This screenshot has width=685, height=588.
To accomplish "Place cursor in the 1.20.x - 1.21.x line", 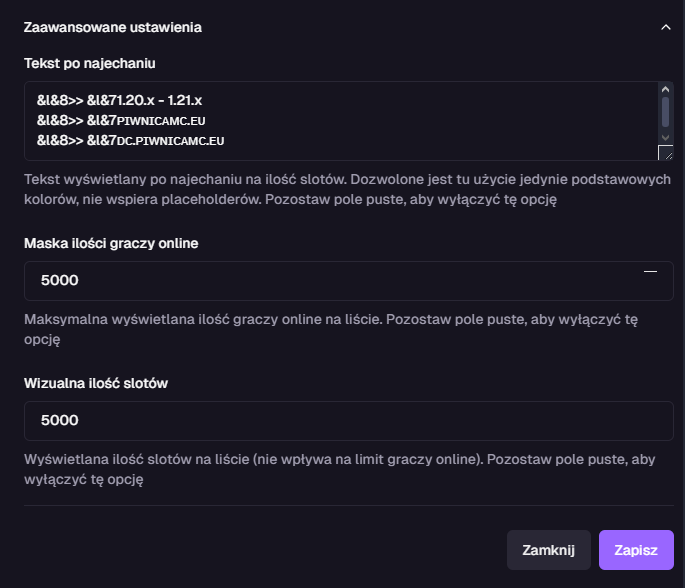I will click(x=120, y=101).
